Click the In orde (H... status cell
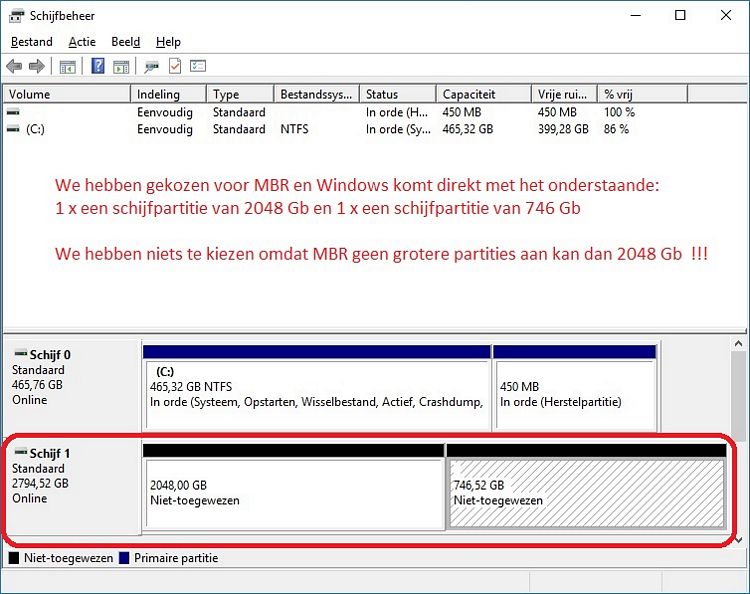Viewport: 750px width, 594px height. pyautogui.click(x=397, y=112)
